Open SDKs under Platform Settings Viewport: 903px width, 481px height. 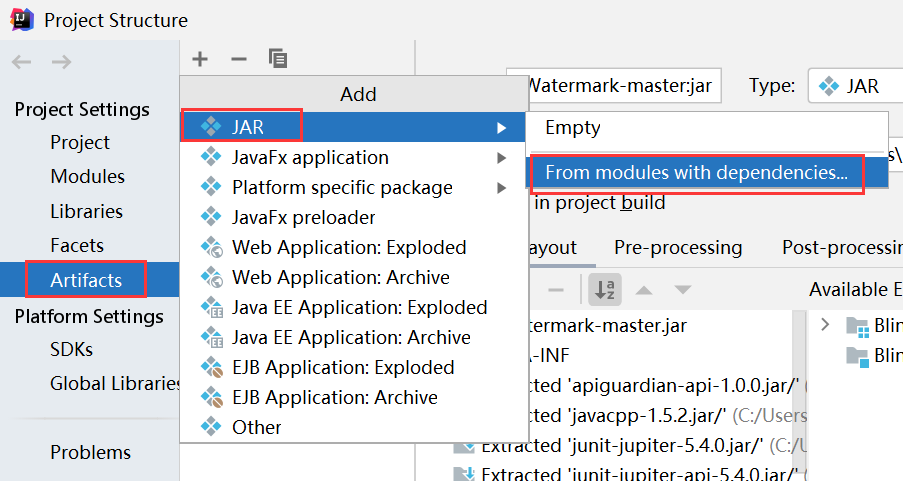coord(71,349)
